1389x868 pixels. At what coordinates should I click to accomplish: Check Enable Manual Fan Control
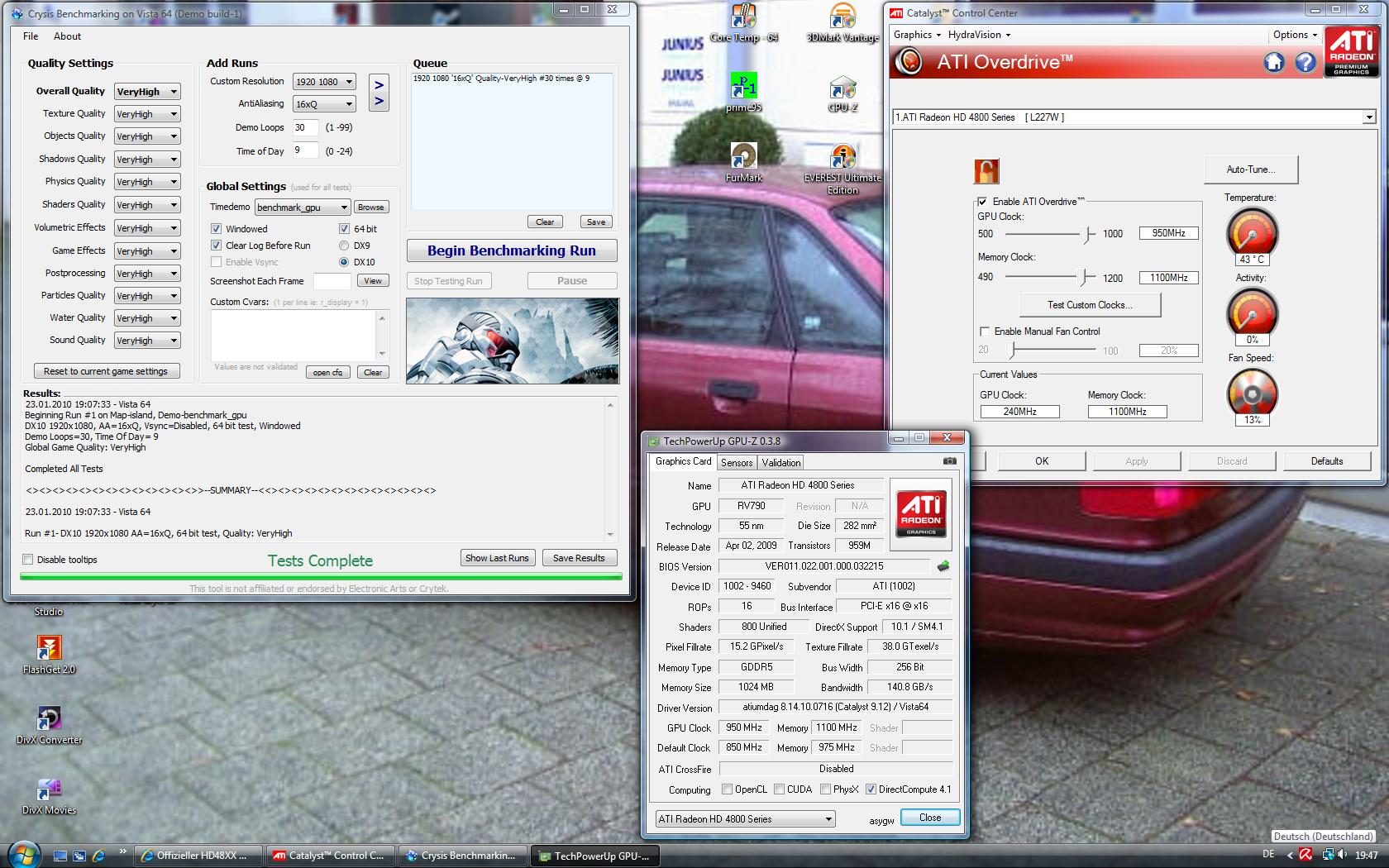point(984,331)
